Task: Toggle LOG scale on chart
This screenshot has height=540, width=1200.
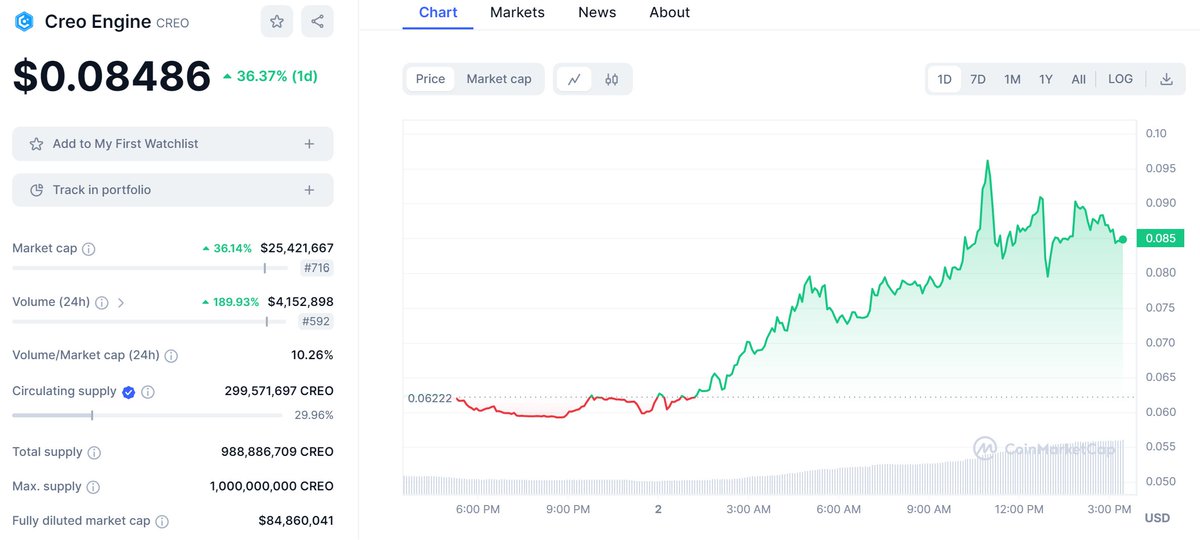Action: [x=1120, y=79]
